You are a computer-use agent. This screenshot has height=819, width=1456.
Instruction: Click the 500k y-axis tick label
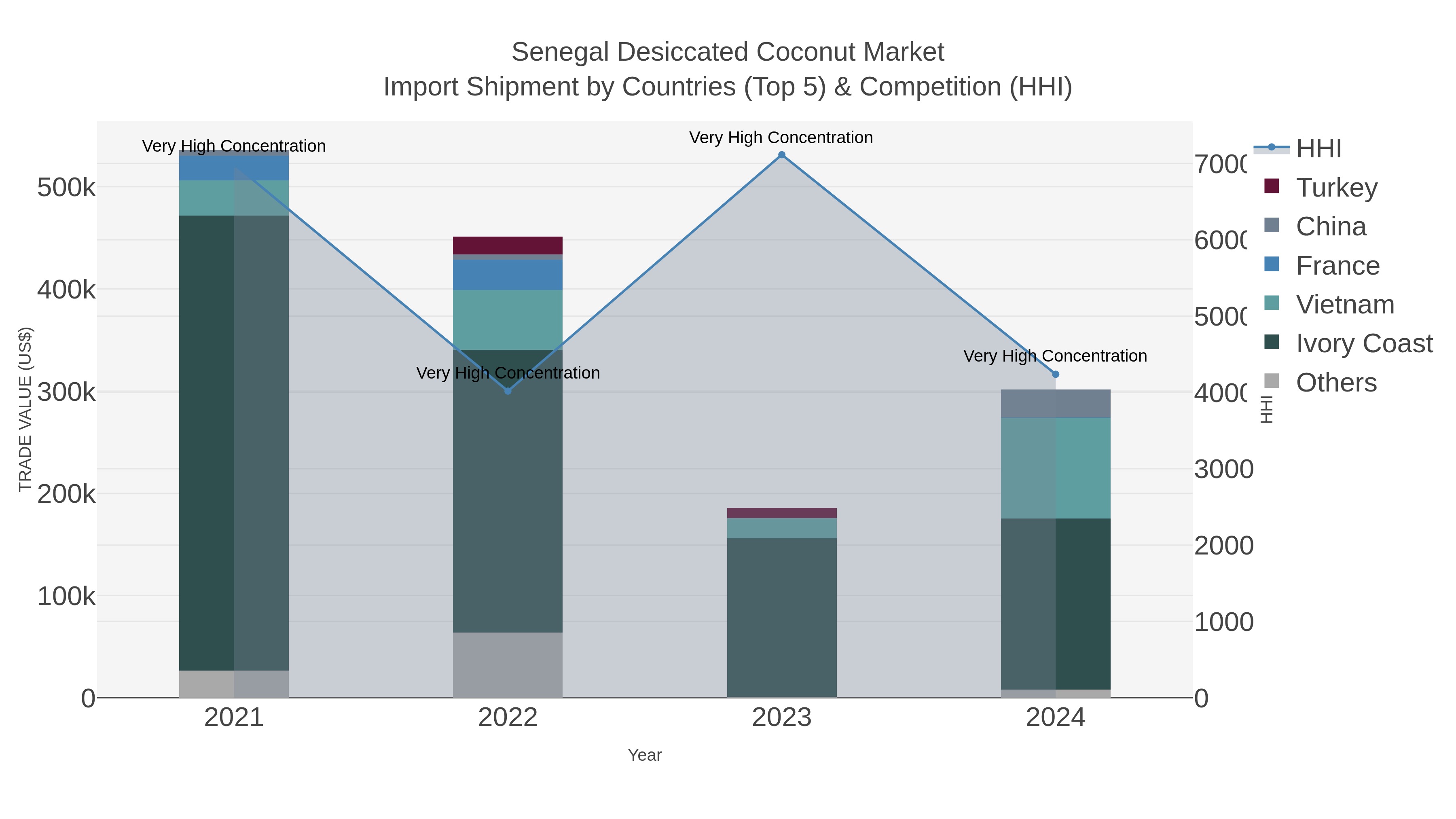click(66, 188)
